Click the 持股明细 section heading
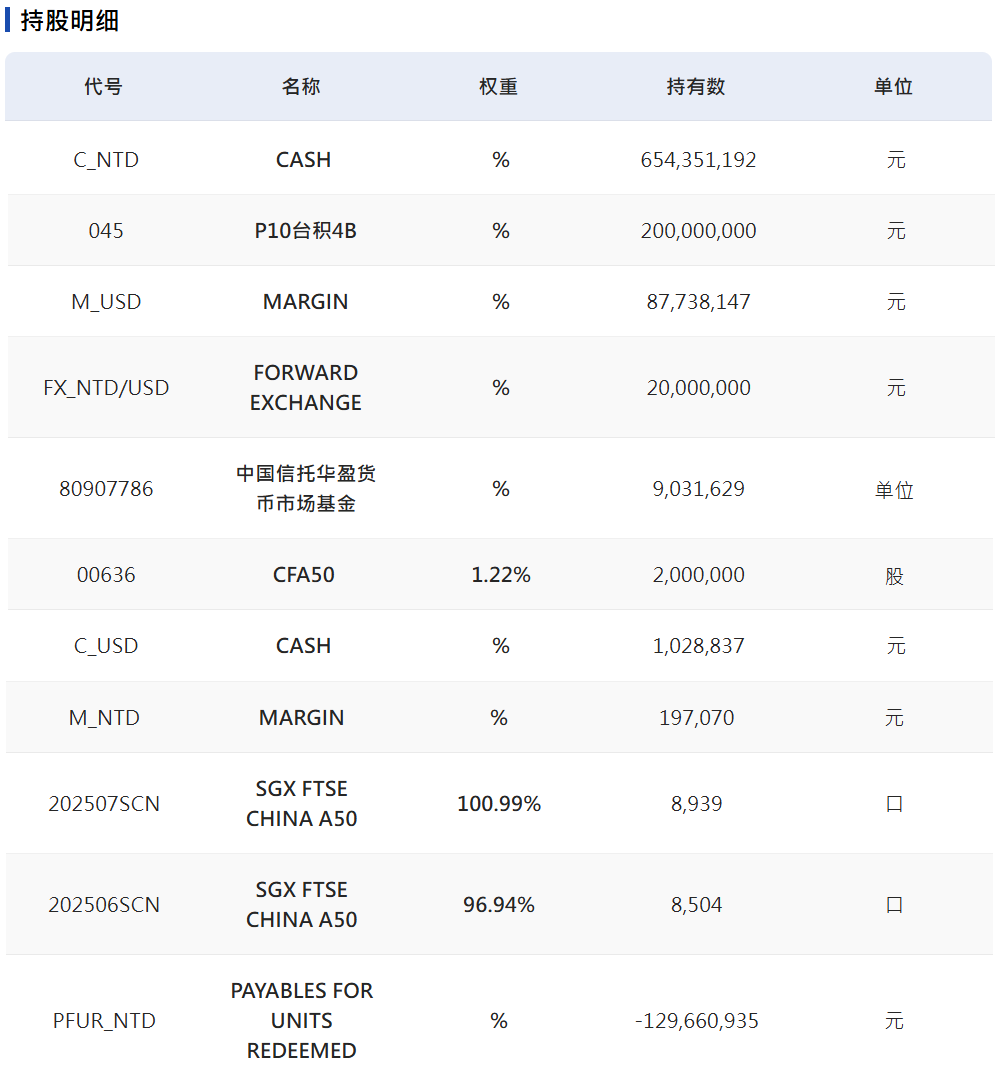Image resolution: width=1003 pixels, height=1080 pixels. point(70,21)
